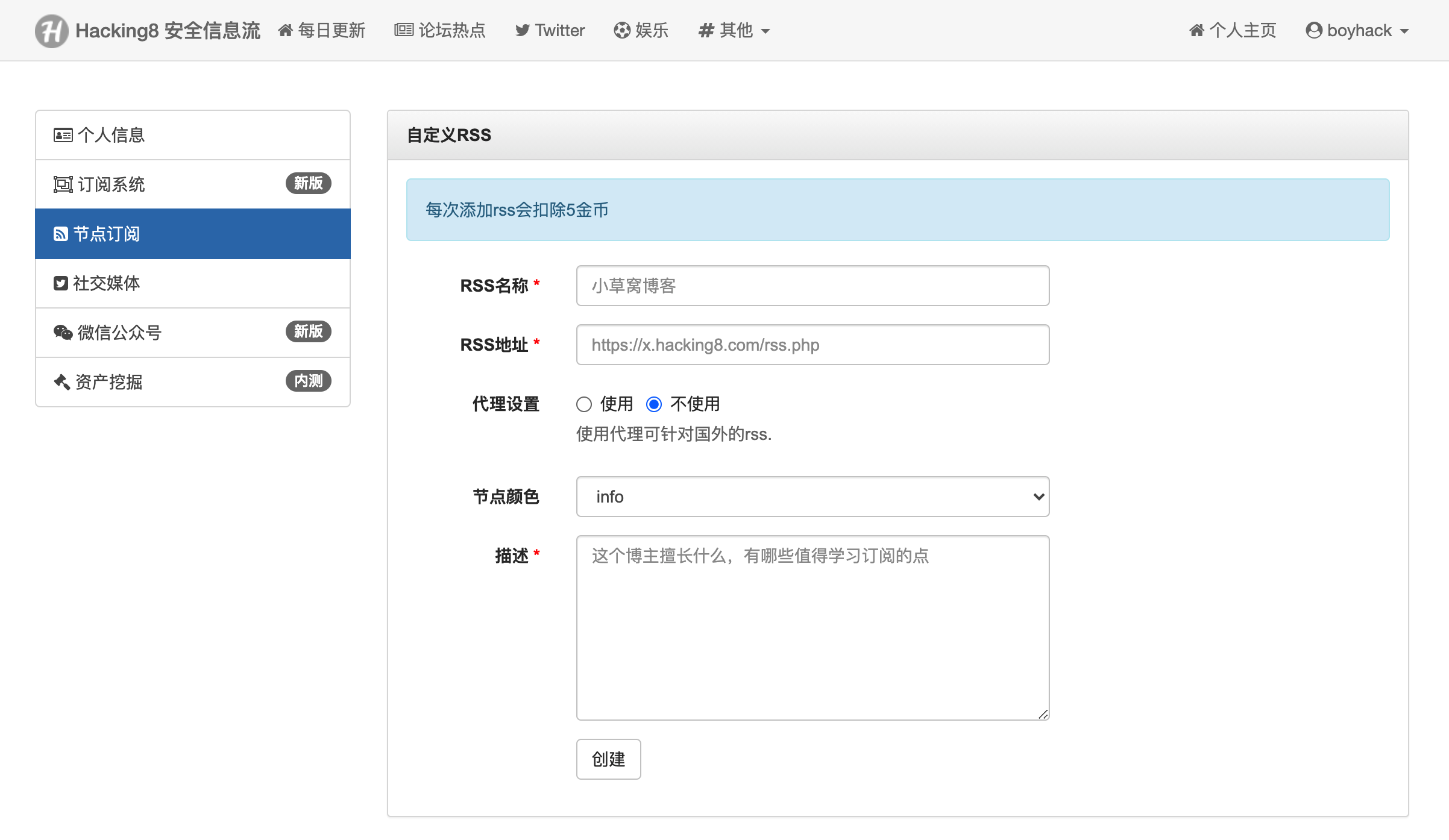Screen dimensions: 1449x840
Task: Open 资产挖掘 hammer icon item
Action: (61, 382)
